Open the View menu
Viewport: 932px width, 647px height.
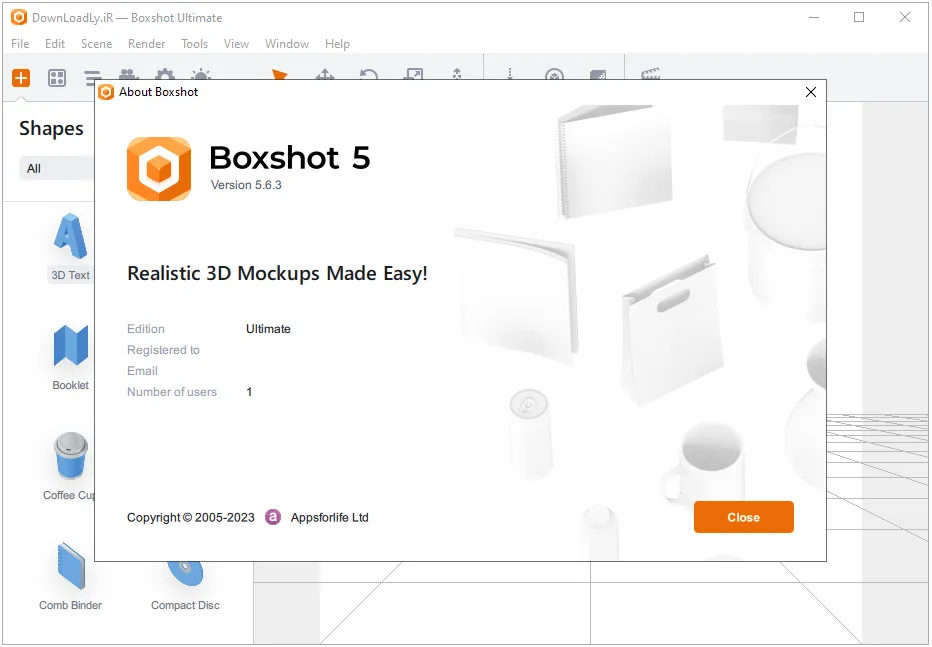click(236, 44)
